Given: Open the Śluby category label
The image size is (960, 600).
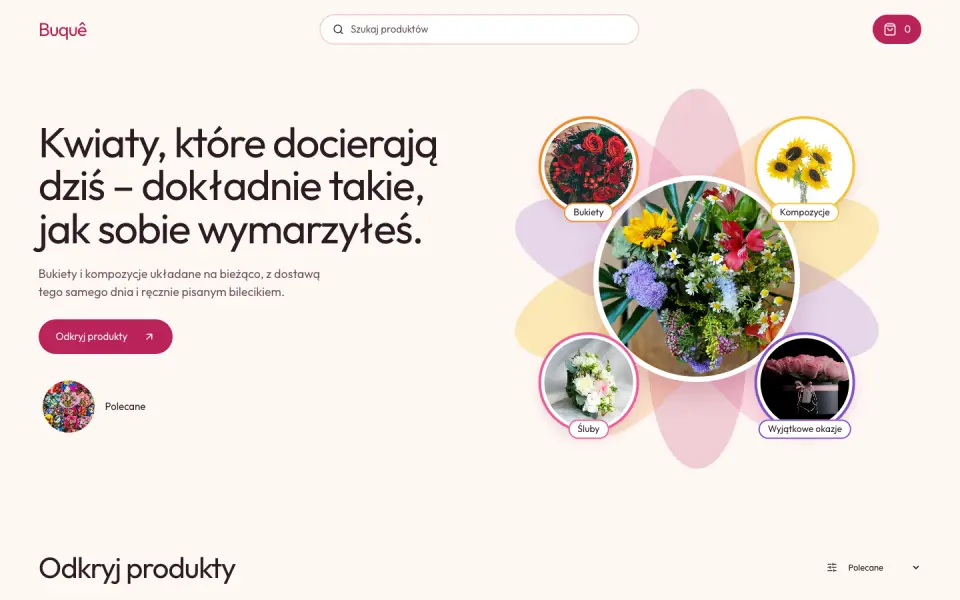Looking at the screenshot, I should pyautogui.click(x=588, y=429).
